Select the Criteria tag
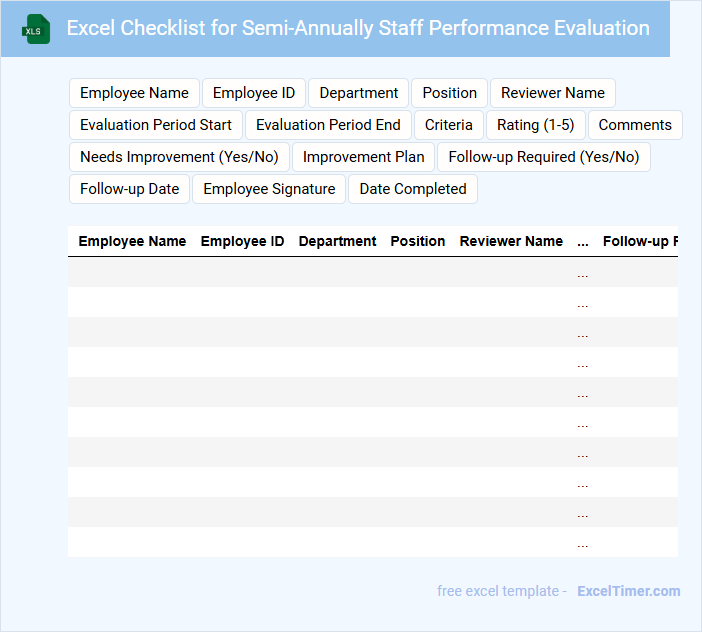Screen dimensions: 702x632 (x=449, y=125)
